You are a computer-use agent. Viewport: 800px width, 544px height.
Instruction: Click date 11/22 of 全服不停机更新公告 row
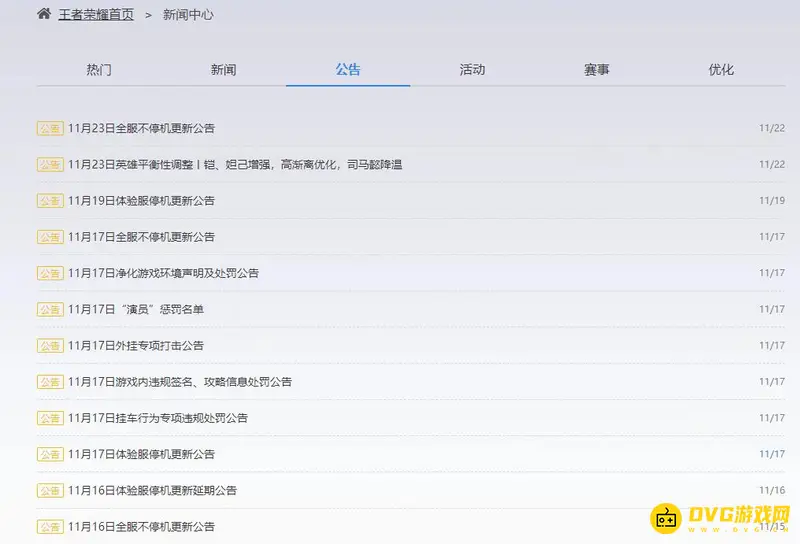pyautogui.click(x=772, y=128)
